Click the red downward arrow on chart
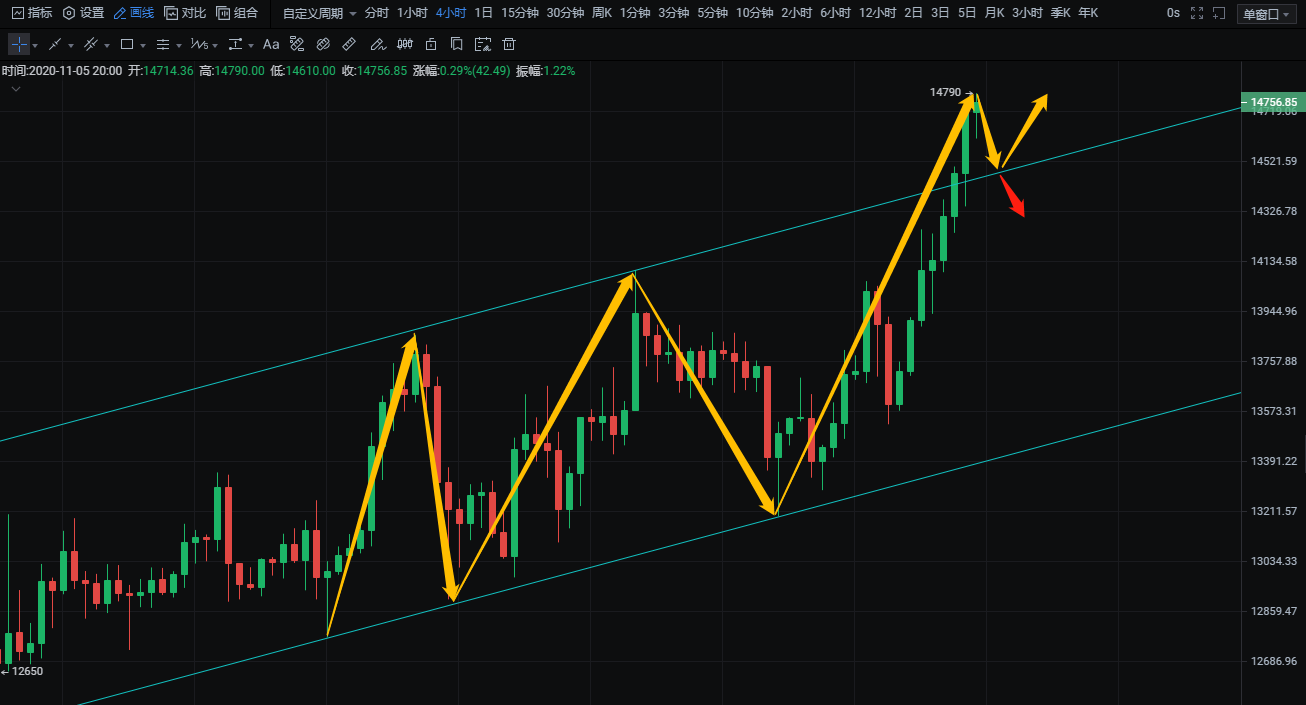 click(x=1013, y=195)
